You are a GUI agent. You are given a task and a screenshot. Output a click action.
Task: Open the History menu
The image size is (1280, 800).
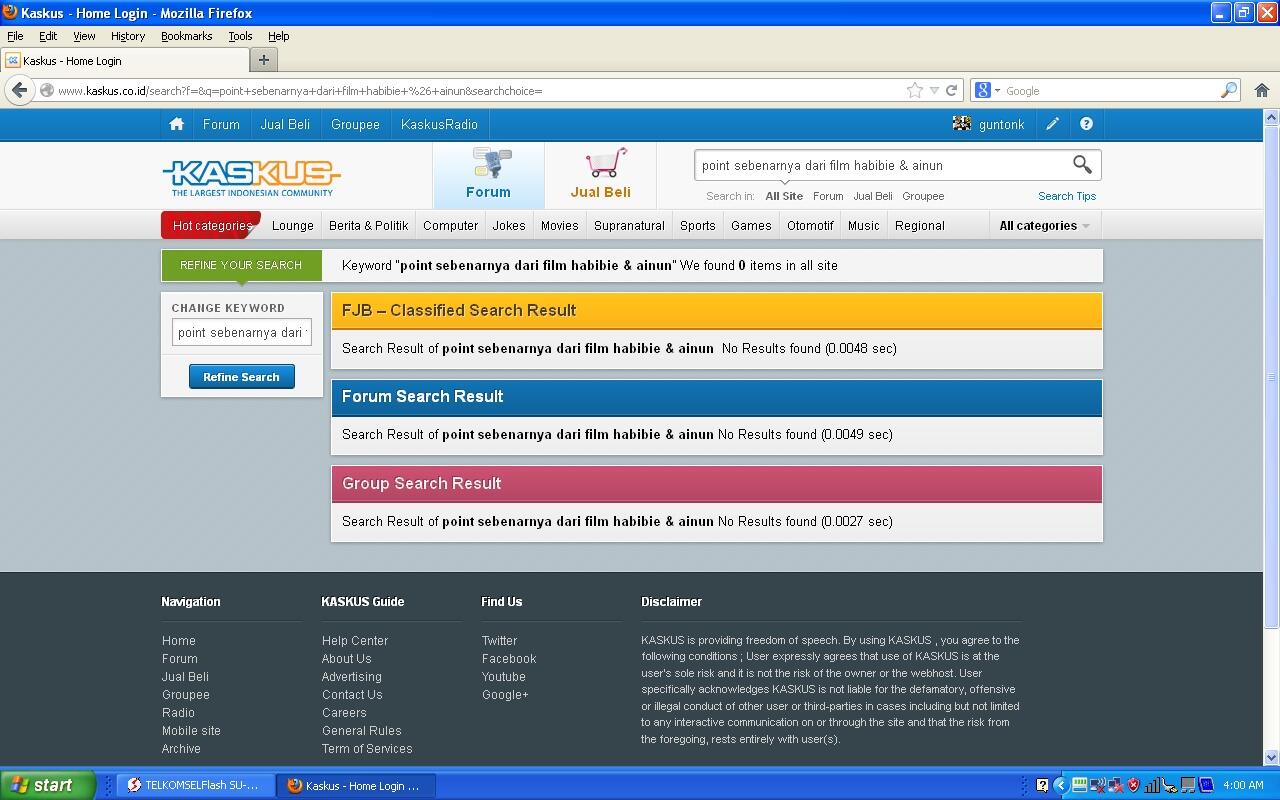[128, 36]
